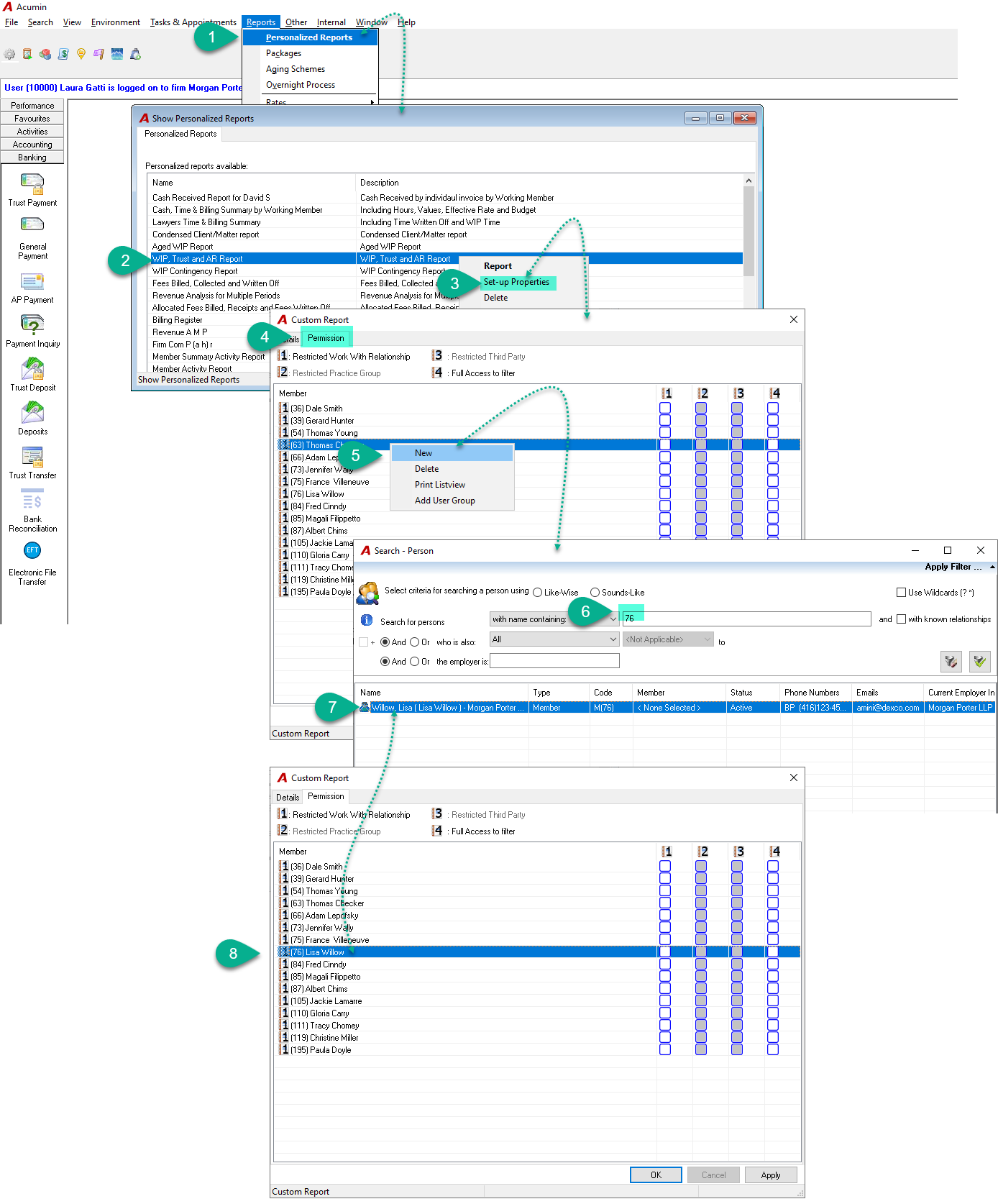Click the chart image icon in the toolbar
Image resolution: width=998 pixels, height=1204 pixels.
tap(117, 54)
